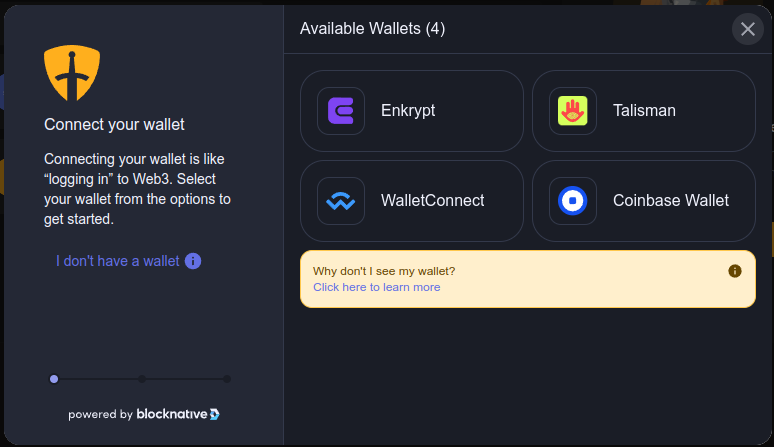Open the I don't have a wallet link

[x=117, y=261]
